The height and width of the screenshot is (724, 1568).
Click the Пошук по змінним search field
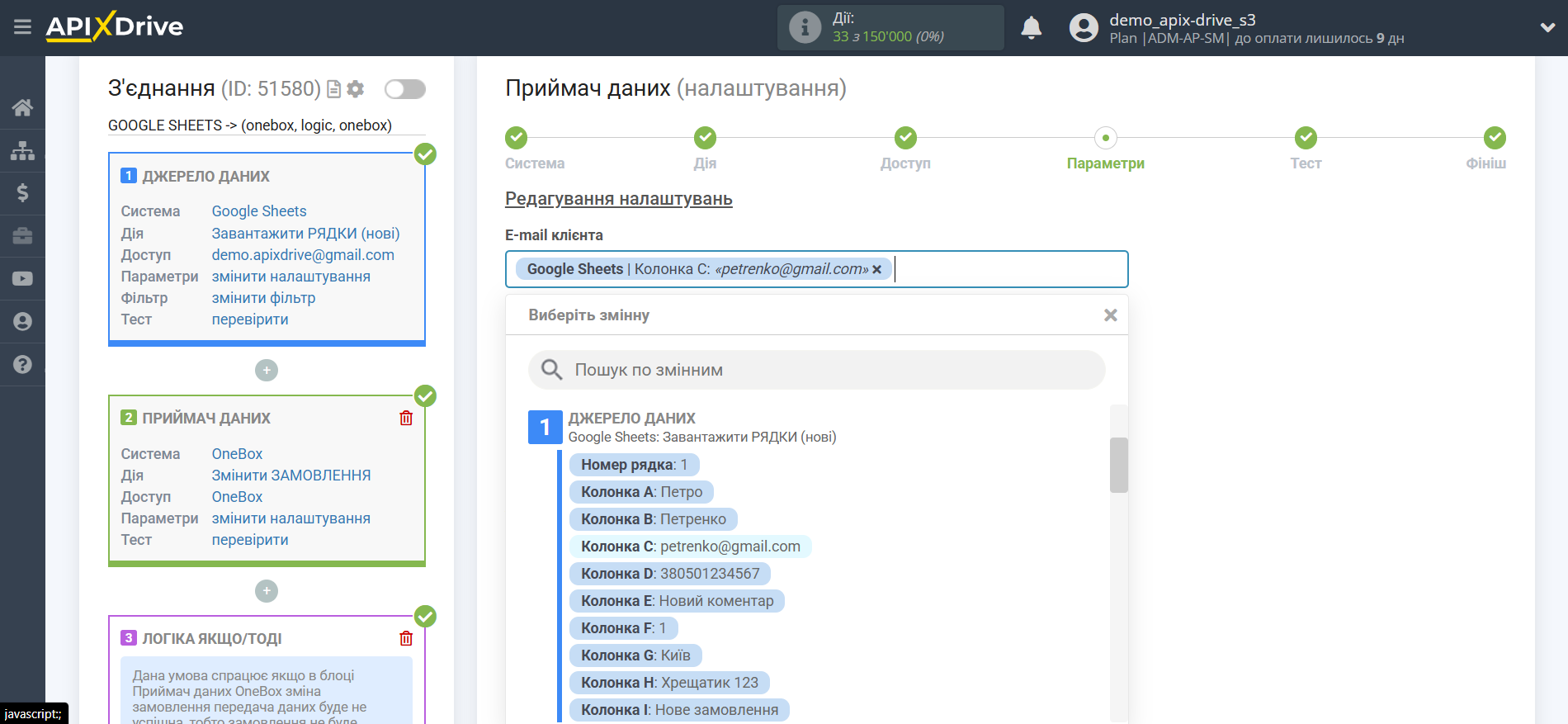(x=817, y=370)
